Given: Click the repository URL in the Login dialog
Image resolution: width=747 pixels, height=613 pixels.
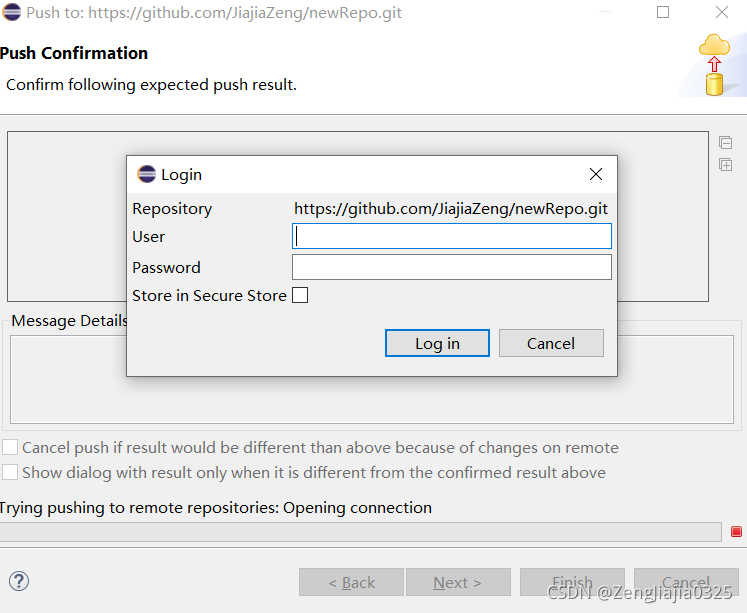Looking at the screenshot, I should coord(451,209).
